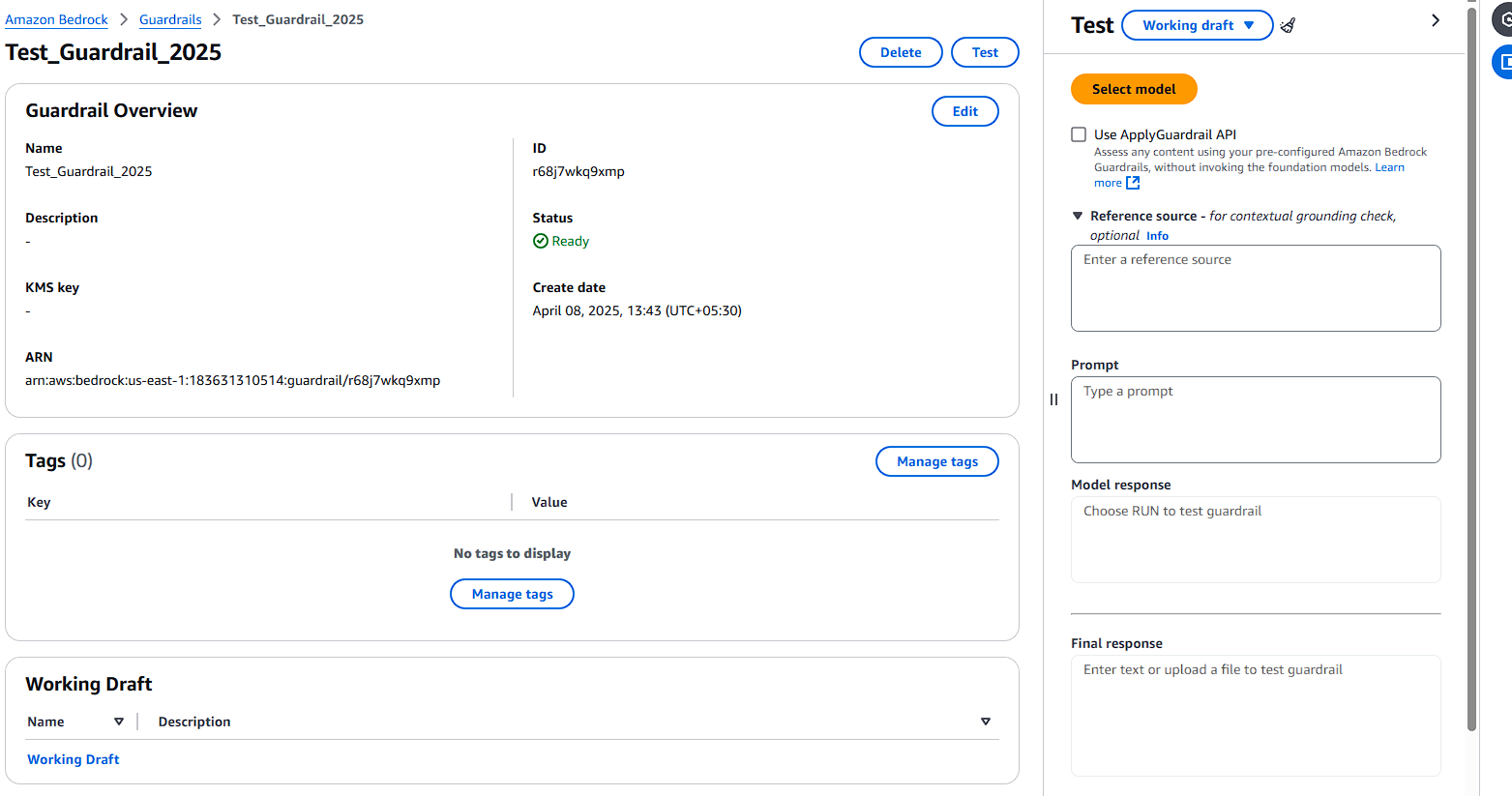Image resolution: width=1512 pixels, height=796 pixels.
Task: Click the Delete guardrail button
Action: 901,52
